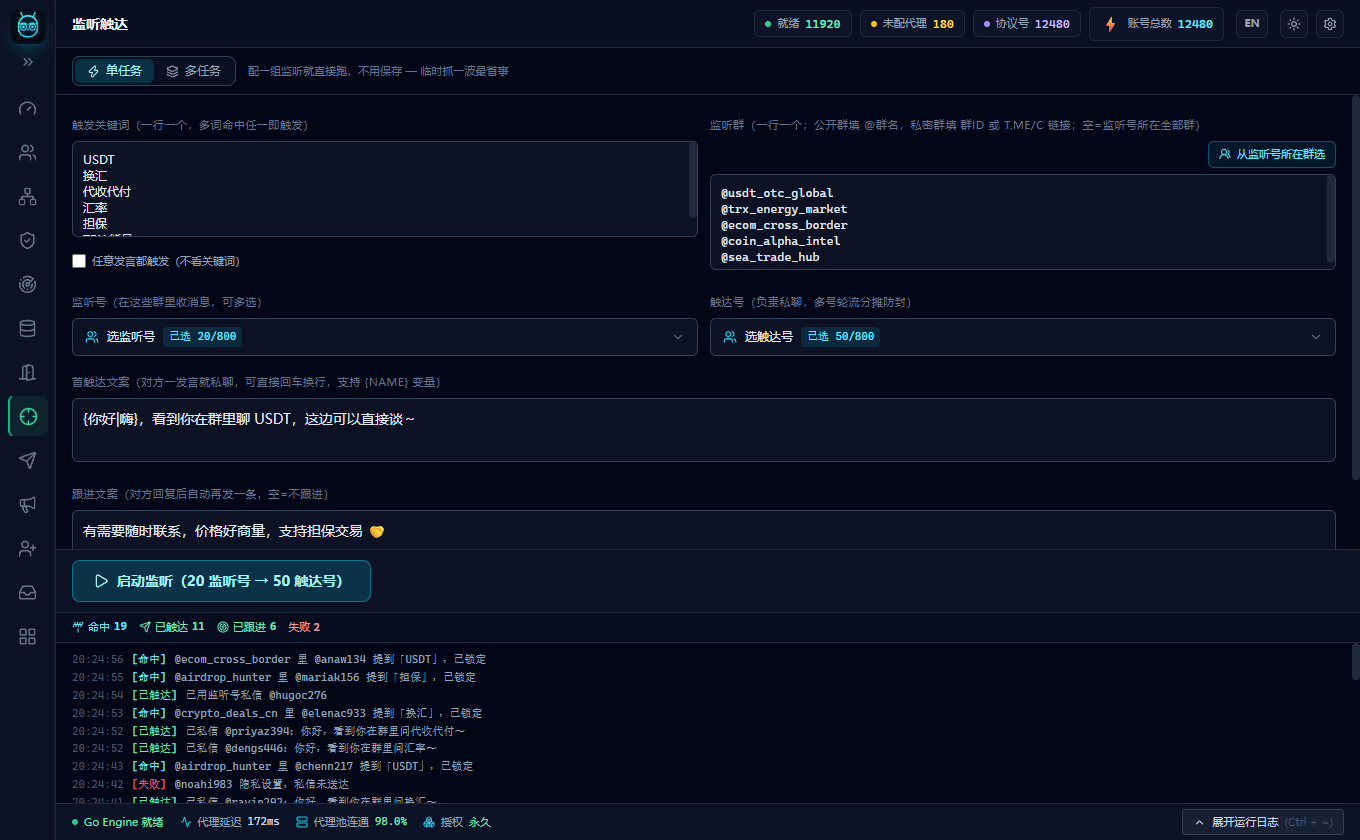The image size is (1360, 840).
Task: Click the 就绪 11920 status chip
Action: (803, 24)
